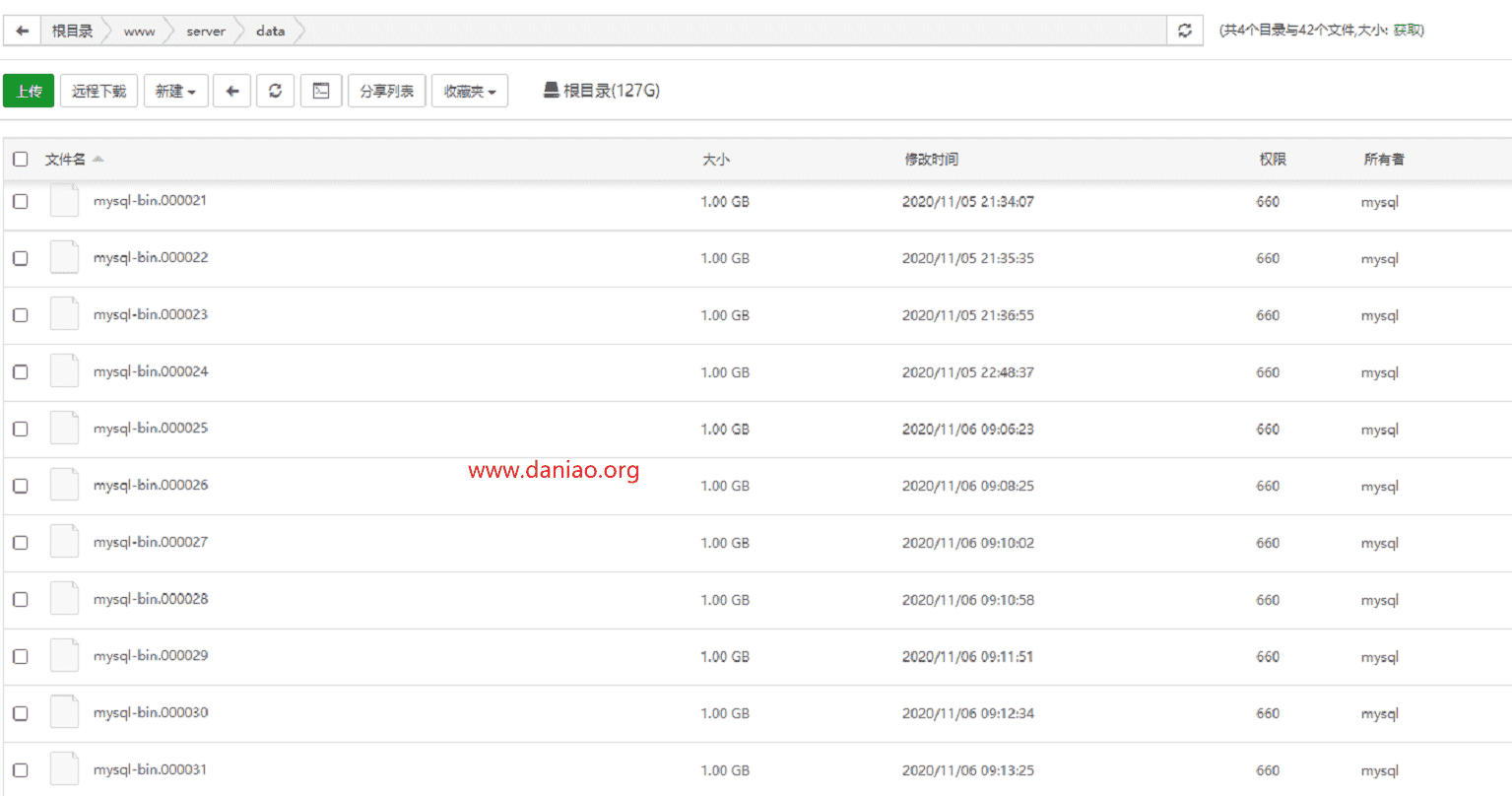Click file icon of mysql-bin.000024
The width and height of the screenshot is (1512, 796).
click(x=64, y=371)
